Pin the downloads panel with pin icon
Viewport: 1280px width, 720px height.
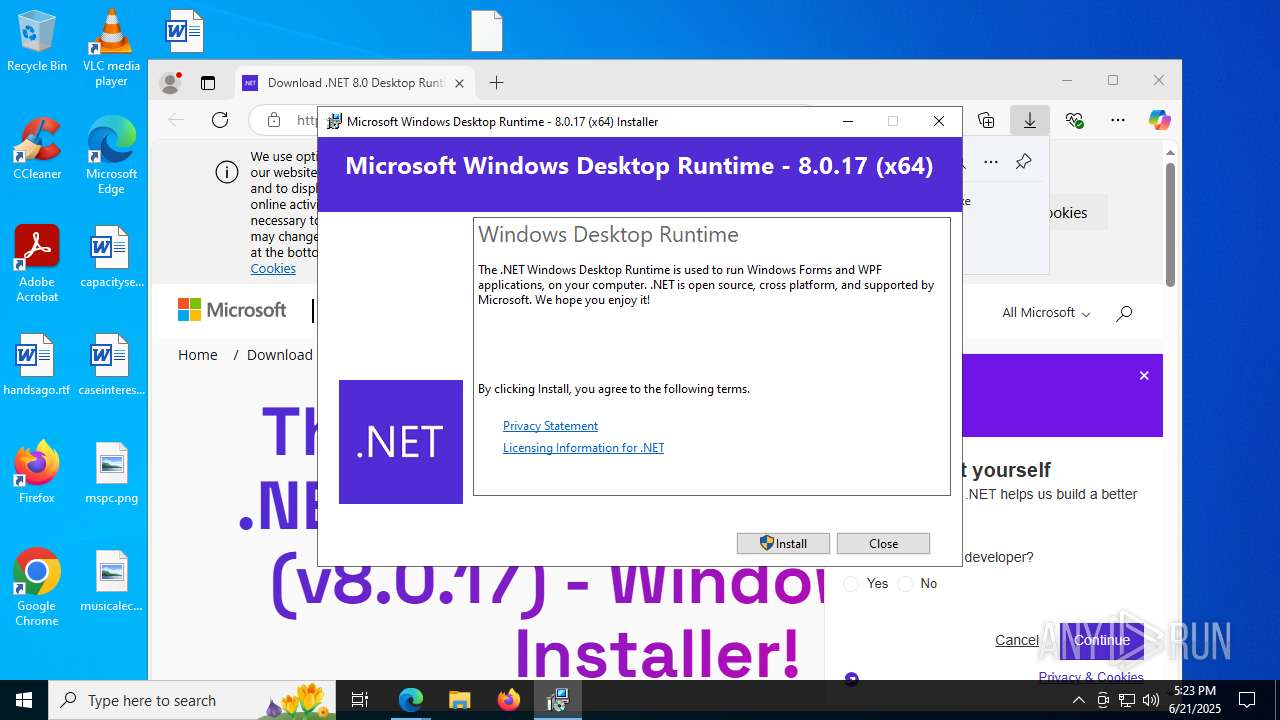tap(1023, 161)
